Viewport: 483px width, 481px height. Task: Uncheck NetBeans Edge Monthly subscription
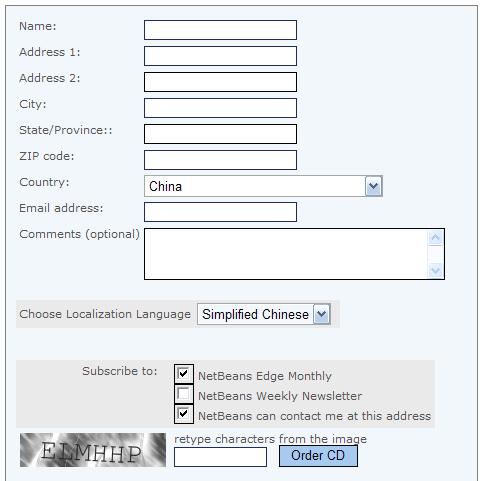click(x=184, y=374)
